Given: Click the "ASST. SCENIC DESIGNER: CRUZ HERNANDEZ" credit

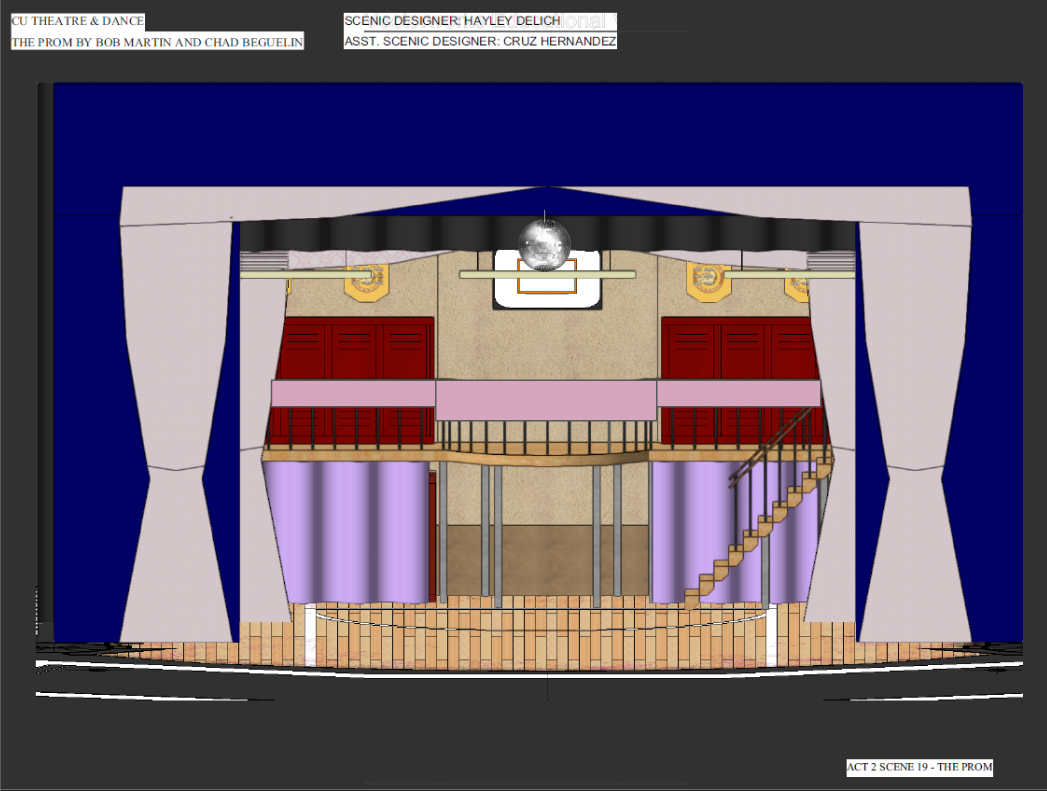Looking at the screenshot, I should click(x=479, y=40).
